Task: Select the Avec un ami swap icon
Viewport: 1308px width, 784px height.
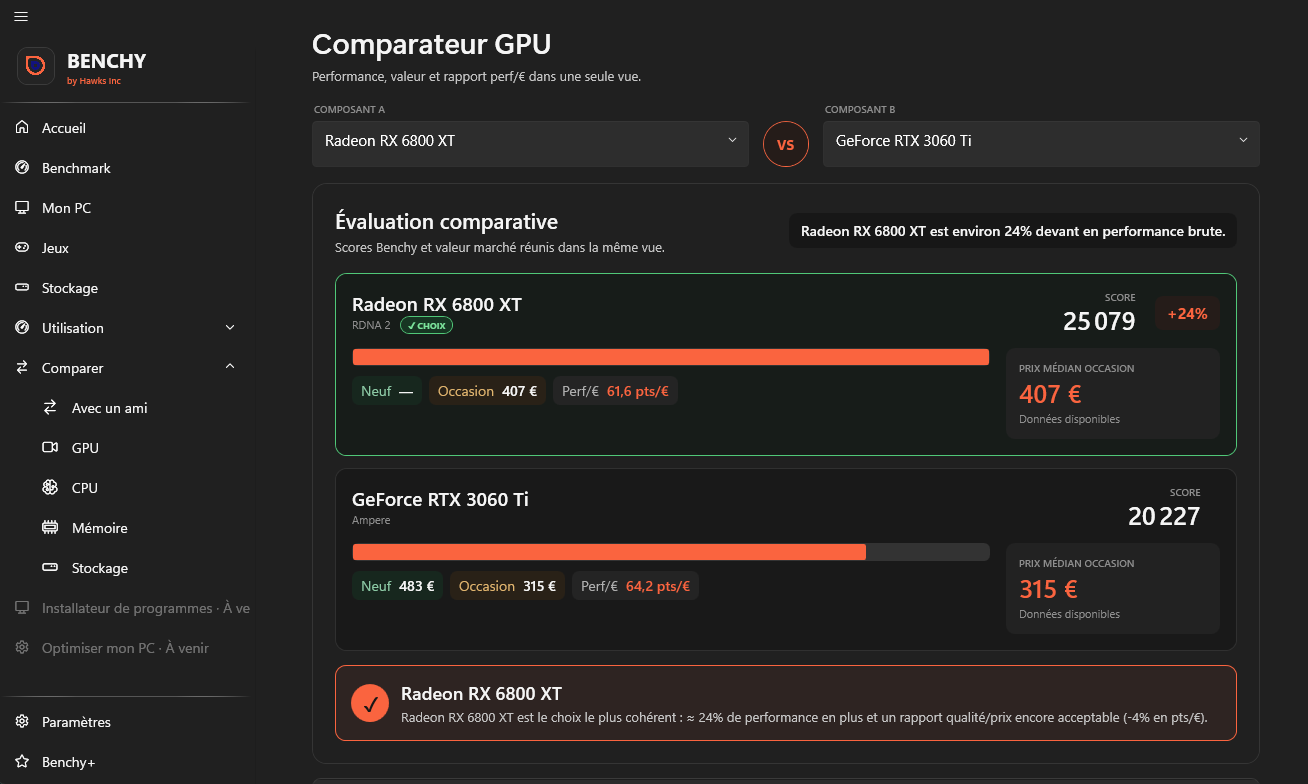Action: pyautogui.click(x=50, y=408)
